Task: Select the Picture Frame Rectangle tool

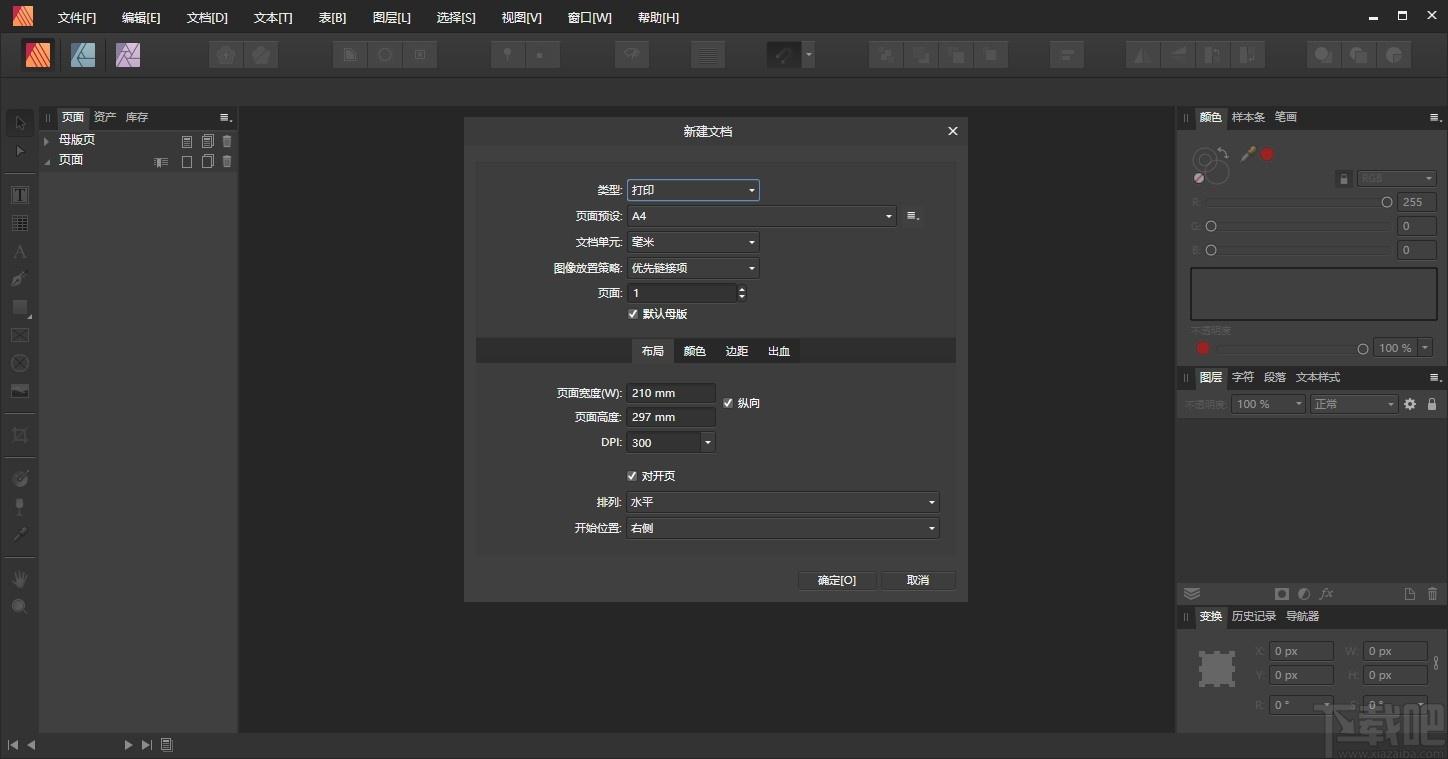Action: (20, 335)
